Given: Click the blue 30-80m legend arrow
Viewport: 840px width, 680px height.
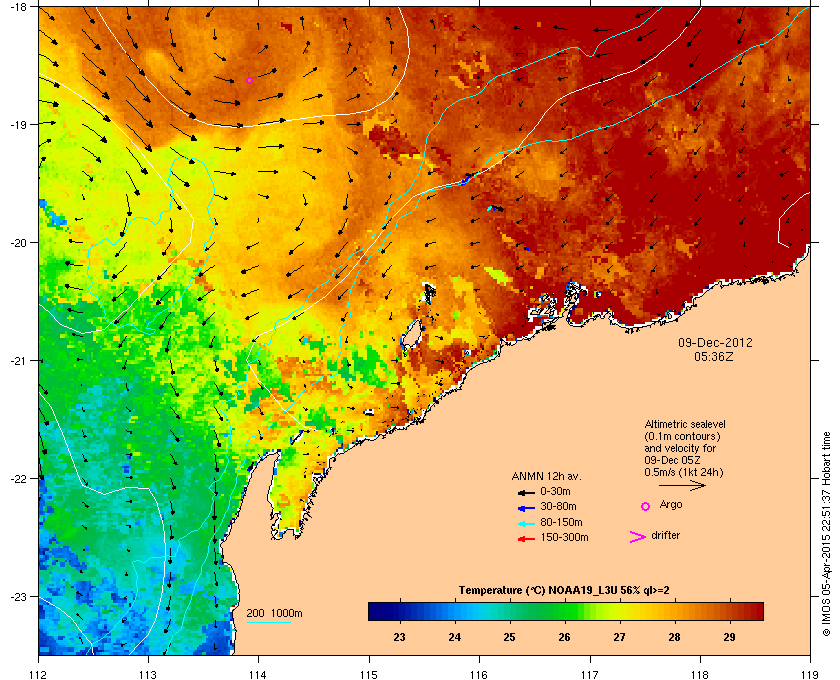Looking at the screenshot, I should pos(526,508).
